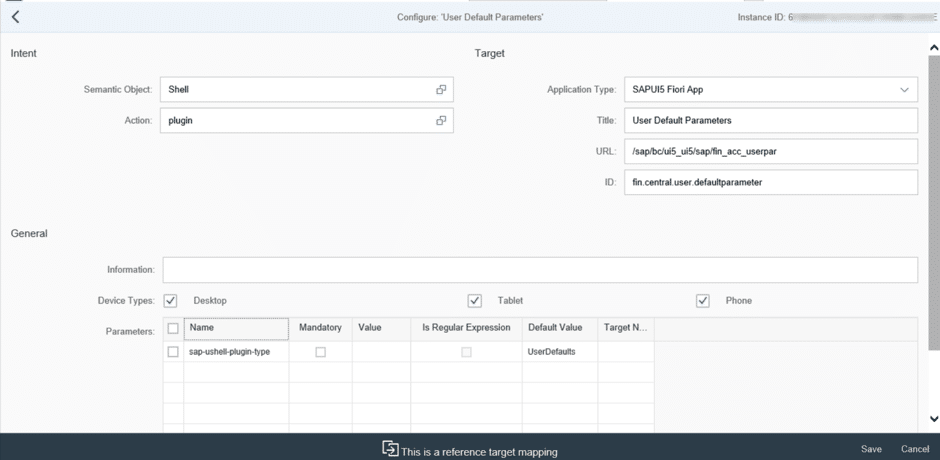Toggle Mandatory checkbox for sap-ushell-plugin-type
Screen dimensions: 940x460
(320, 352)
